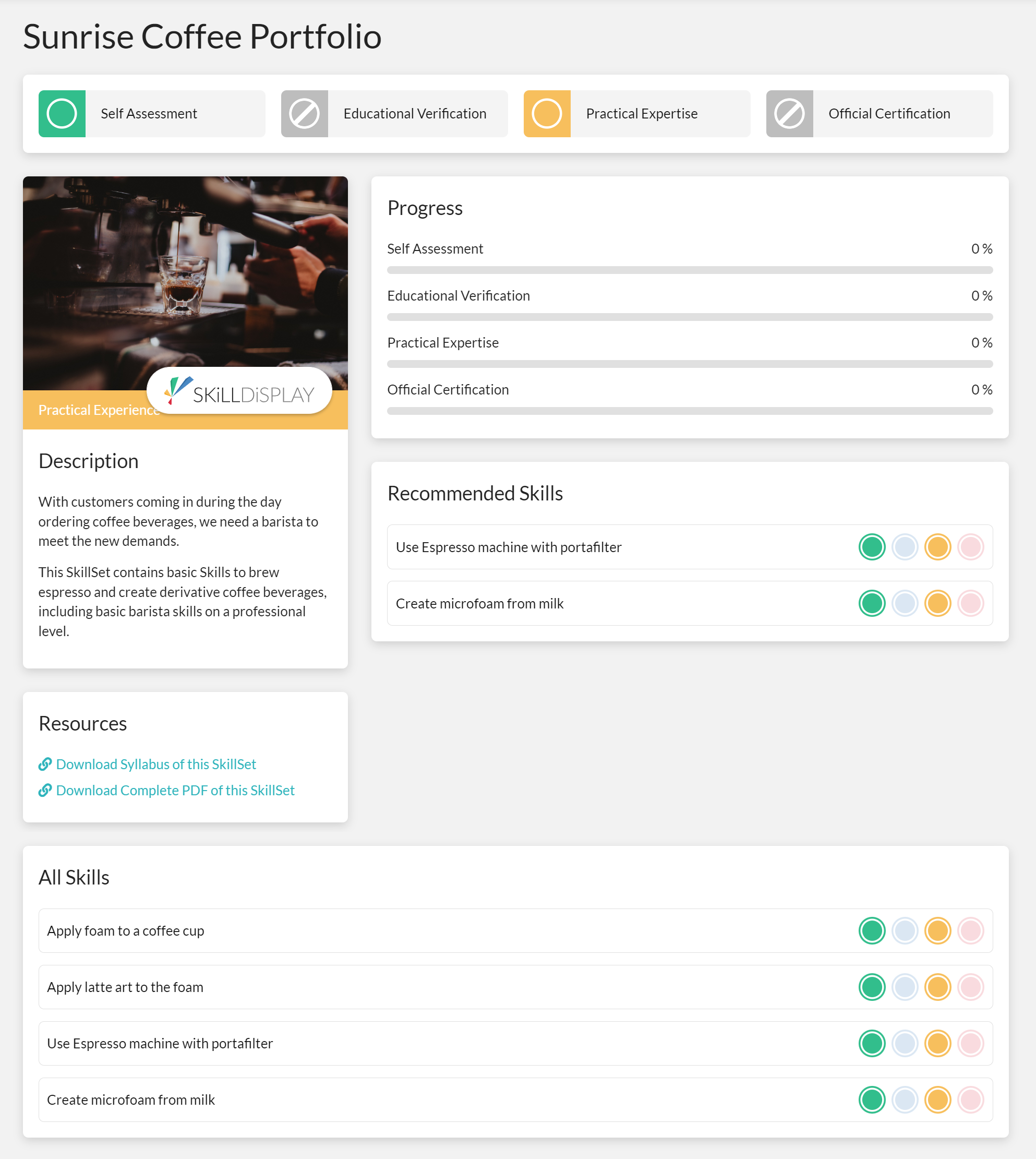The image size is (1036, 1159).
Task: Click blue circle for recommended Use Espresso machine
Action: [905, 547]
